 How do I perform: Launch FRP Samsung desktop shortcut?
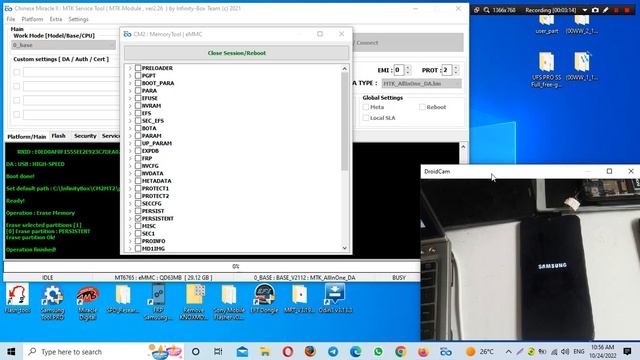coord(158,302)
